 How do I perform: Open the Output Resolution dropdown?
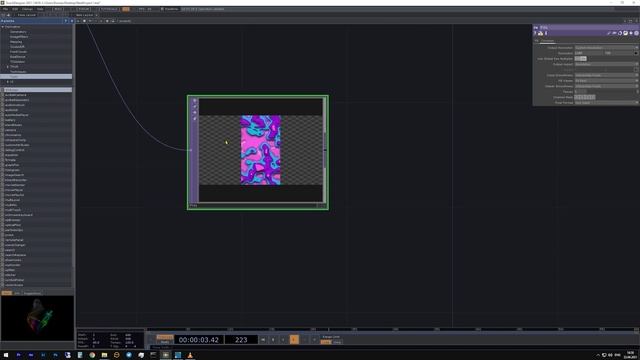click(x=606, y=47)
